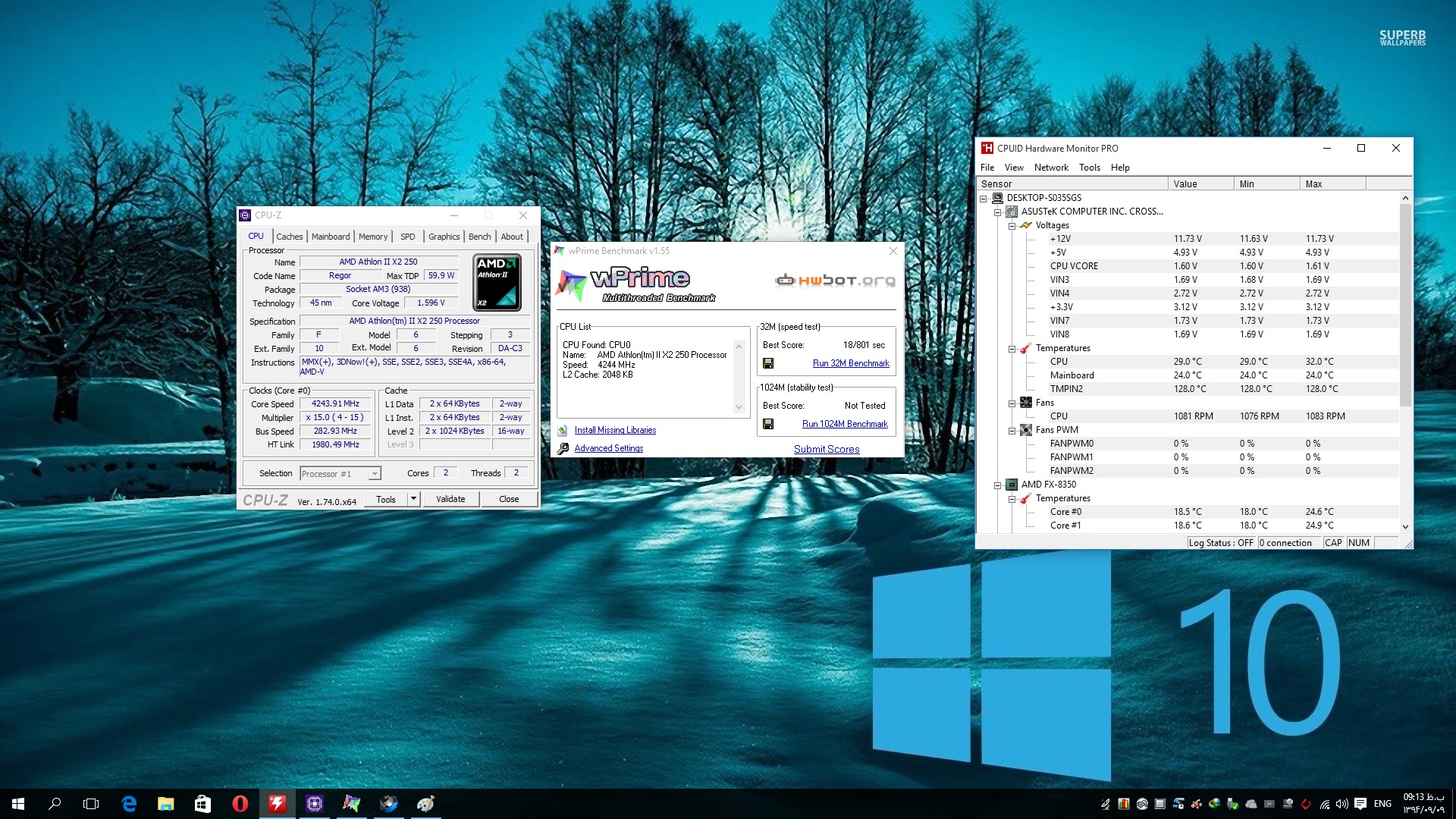This screenshot has width=1456, height=819.
Task: Collapse the Fans PWM node
Action: [x=1012, y=431]
